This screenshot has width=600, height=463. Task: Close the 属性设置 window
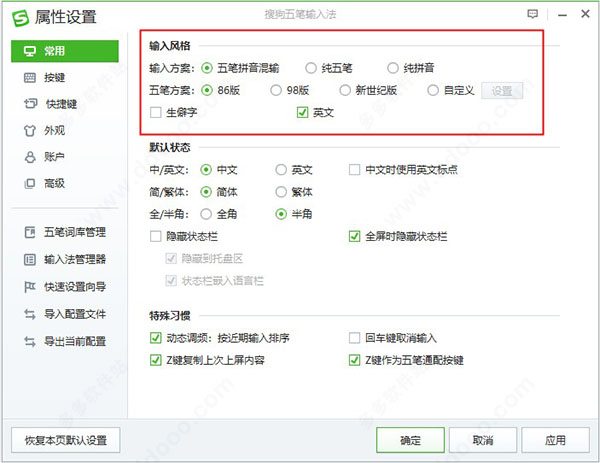point(585,14)
